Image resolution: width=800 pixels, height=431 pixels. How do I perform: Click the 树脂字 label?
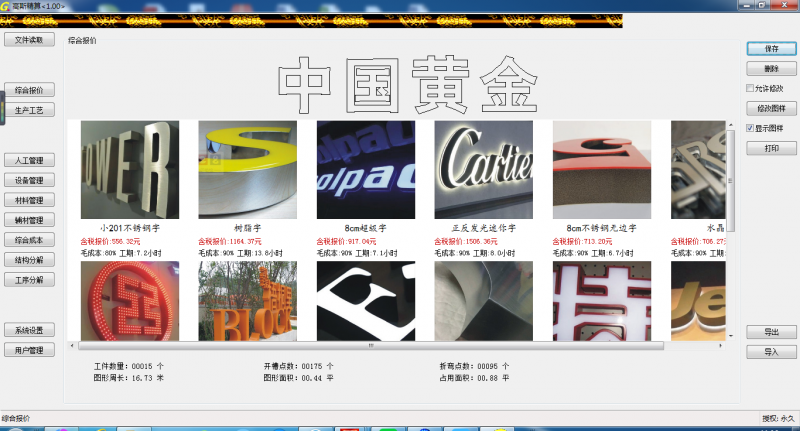247,229
